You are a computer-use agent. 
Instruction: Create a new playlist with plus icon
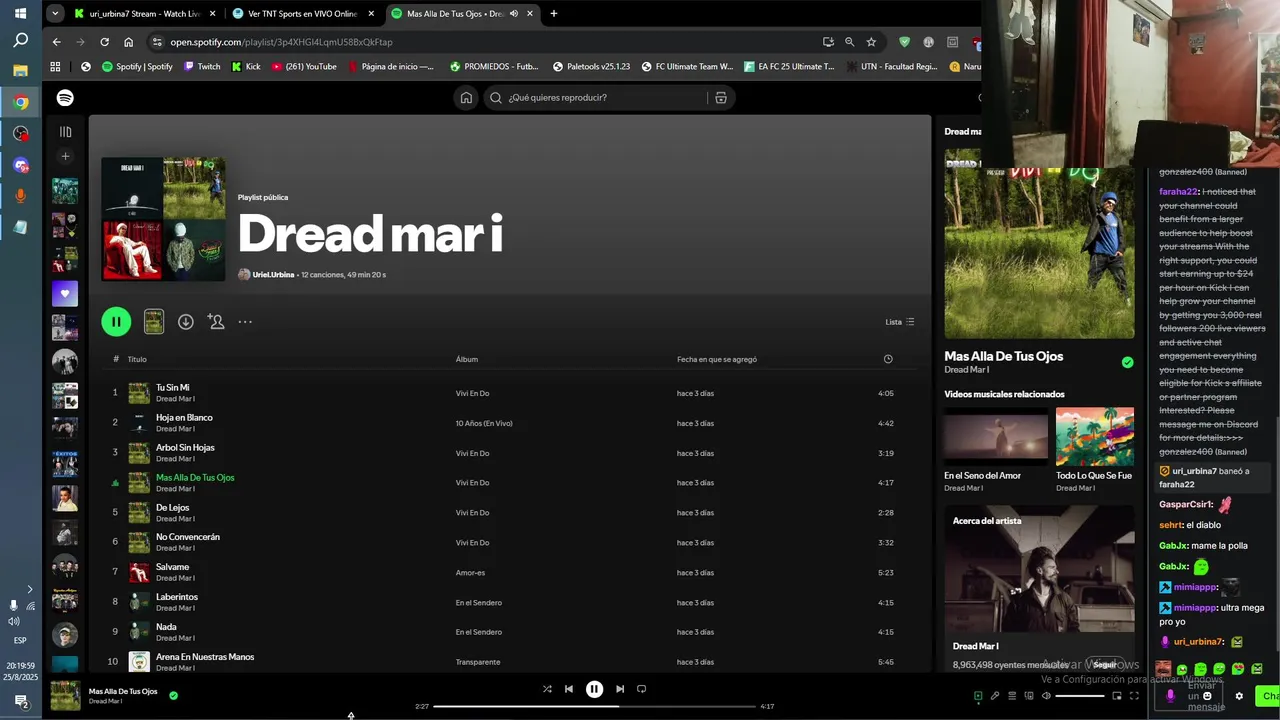65,156
